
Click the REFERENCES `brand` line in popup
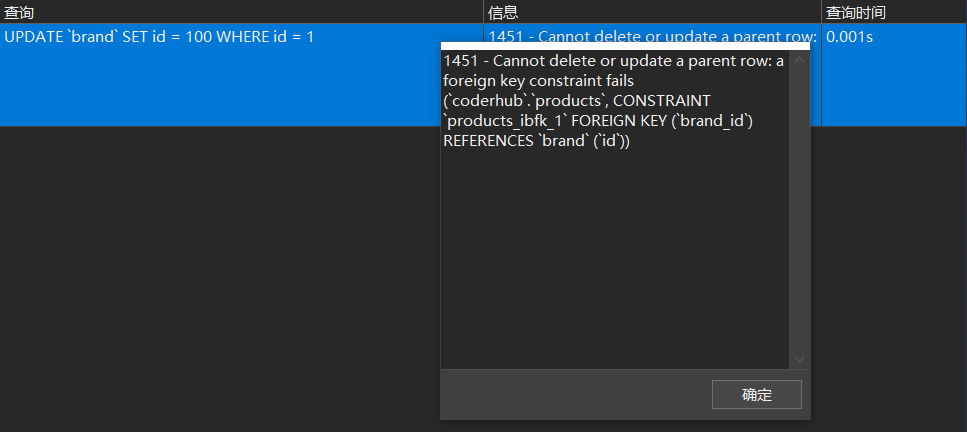coord(537,141)
